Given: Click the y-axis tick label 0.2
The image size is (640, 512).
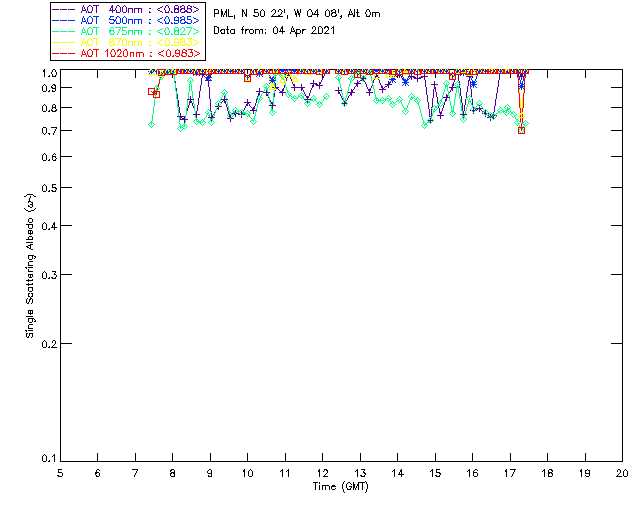Looking at the screenshot, I should [x=49, y=344].
